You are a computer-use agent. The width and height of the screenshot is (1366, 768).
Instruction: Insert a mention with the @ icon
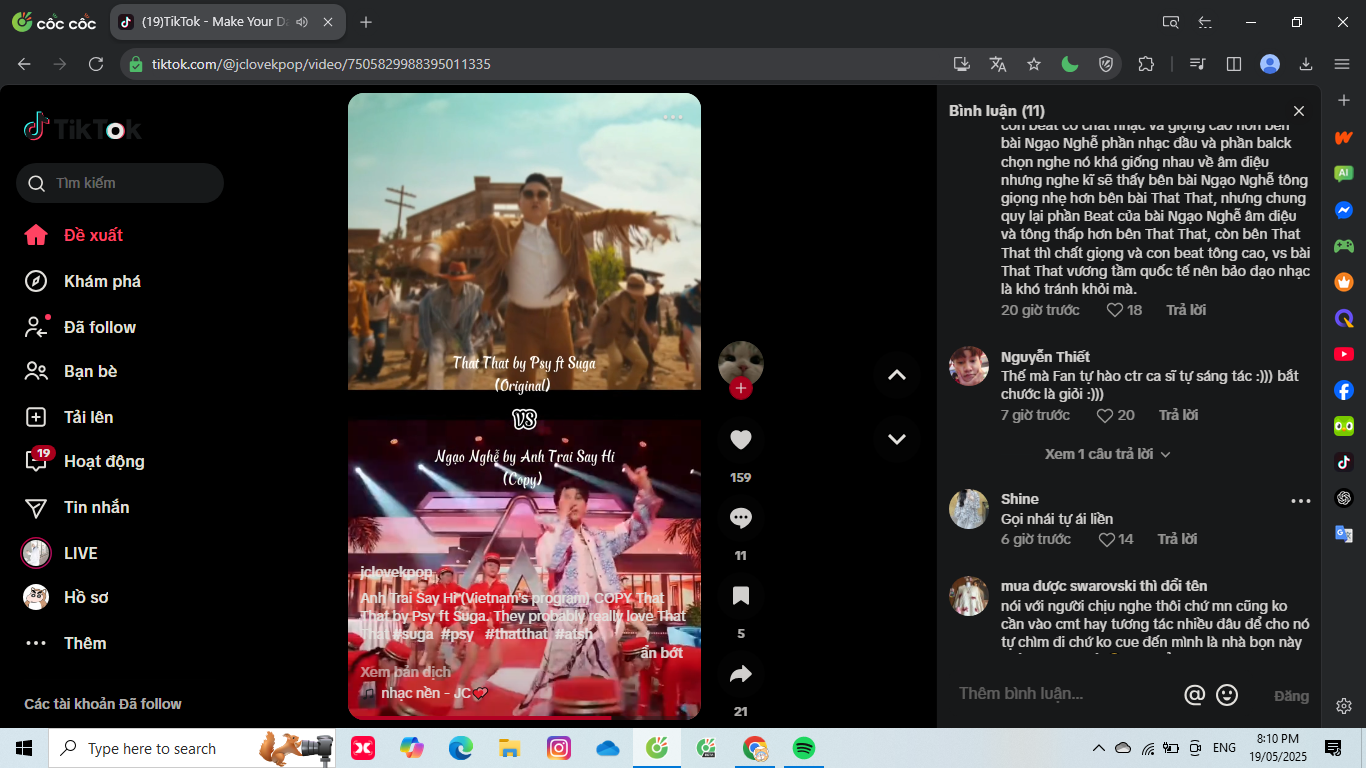tap(1193, 694)
